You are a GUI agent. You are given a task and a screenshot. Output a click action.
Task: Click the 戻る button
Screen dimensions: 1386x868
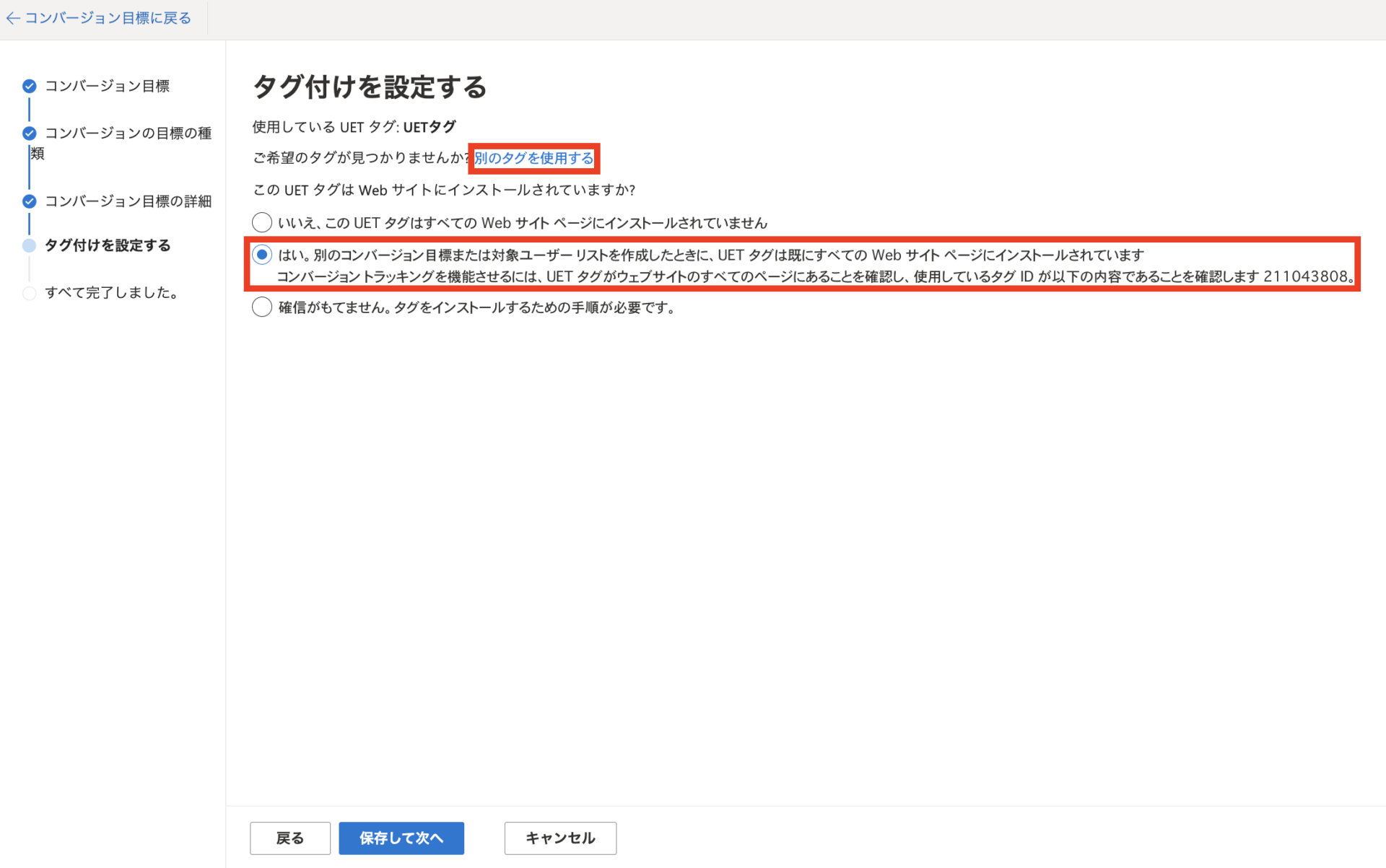(290, 838)
